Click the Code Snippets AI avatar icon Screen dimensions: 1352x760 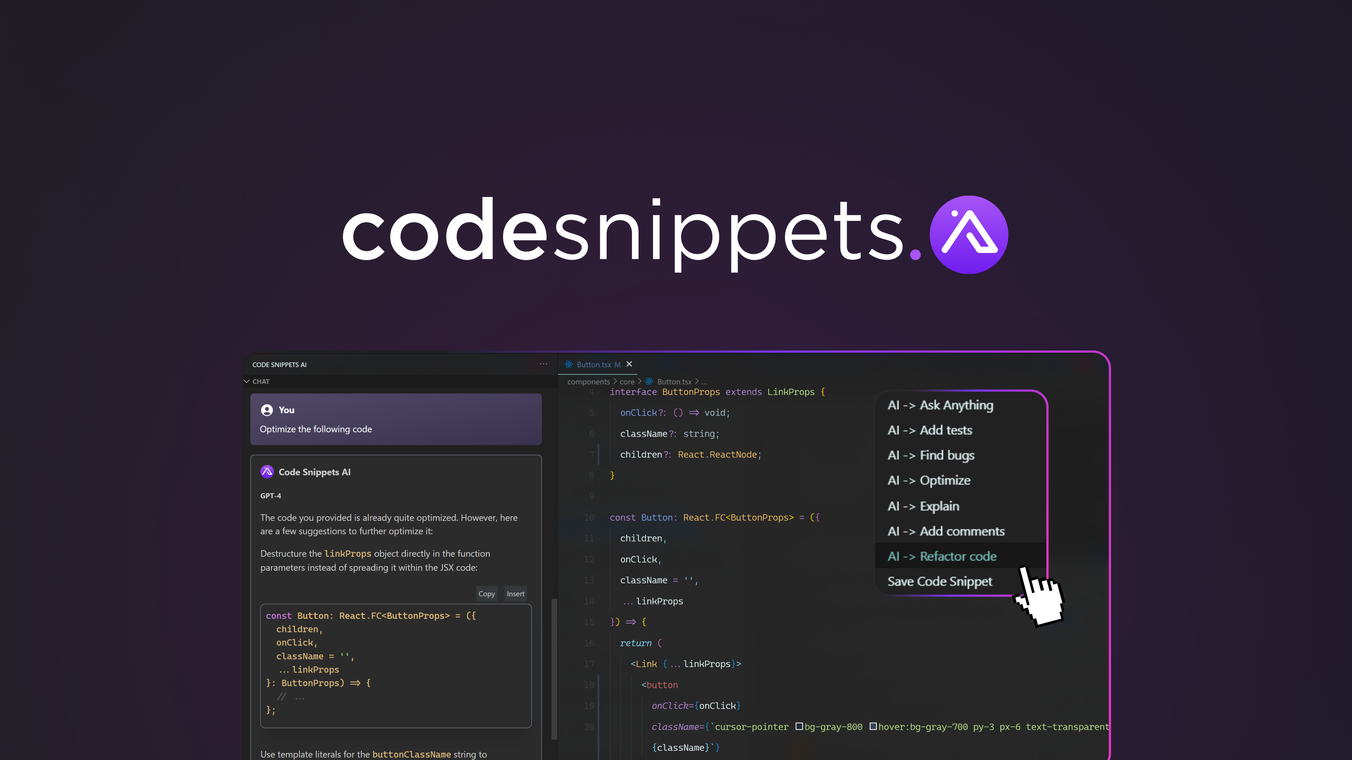[267, 472]
